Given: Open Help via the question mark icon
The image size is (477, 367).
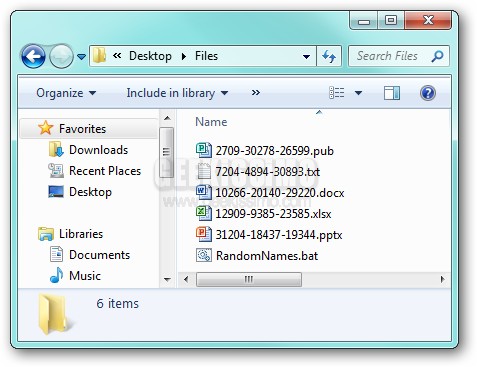Looking at the screenshot, I should tap(428, 93).
